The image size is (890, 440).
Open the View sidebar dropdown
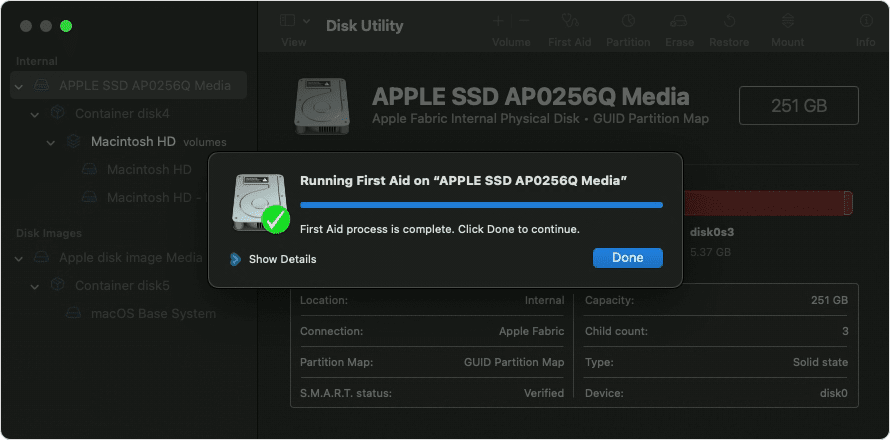[x=294, y=21]
